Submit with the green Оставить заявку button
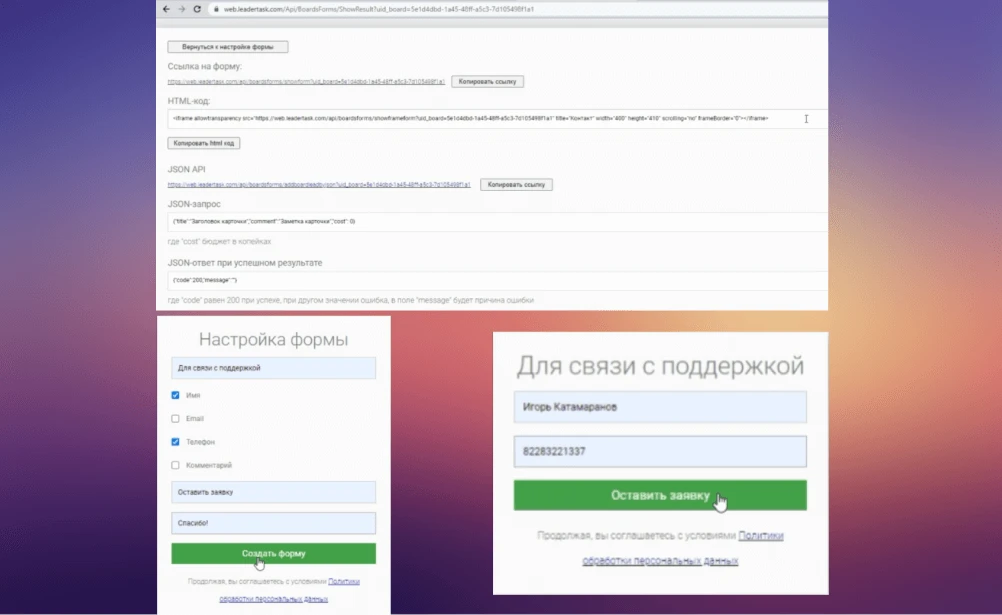 click(660, 495)
